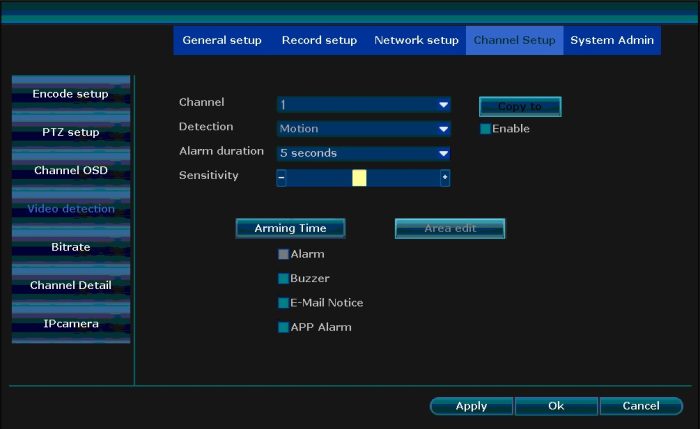This screenshot has width=700, height=429.
Task: Click the sensitivity increase plus icon
Action: [x=445, y=178]
